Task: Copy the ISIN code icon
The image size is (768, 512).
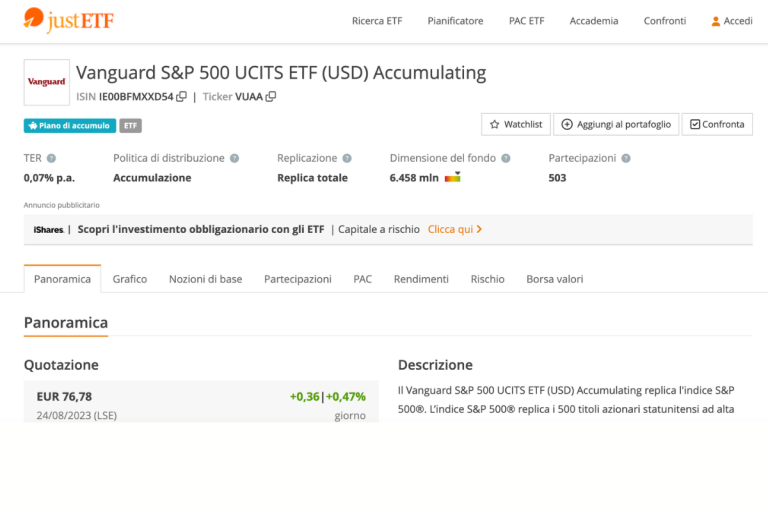Action: [x=181, y=97]
